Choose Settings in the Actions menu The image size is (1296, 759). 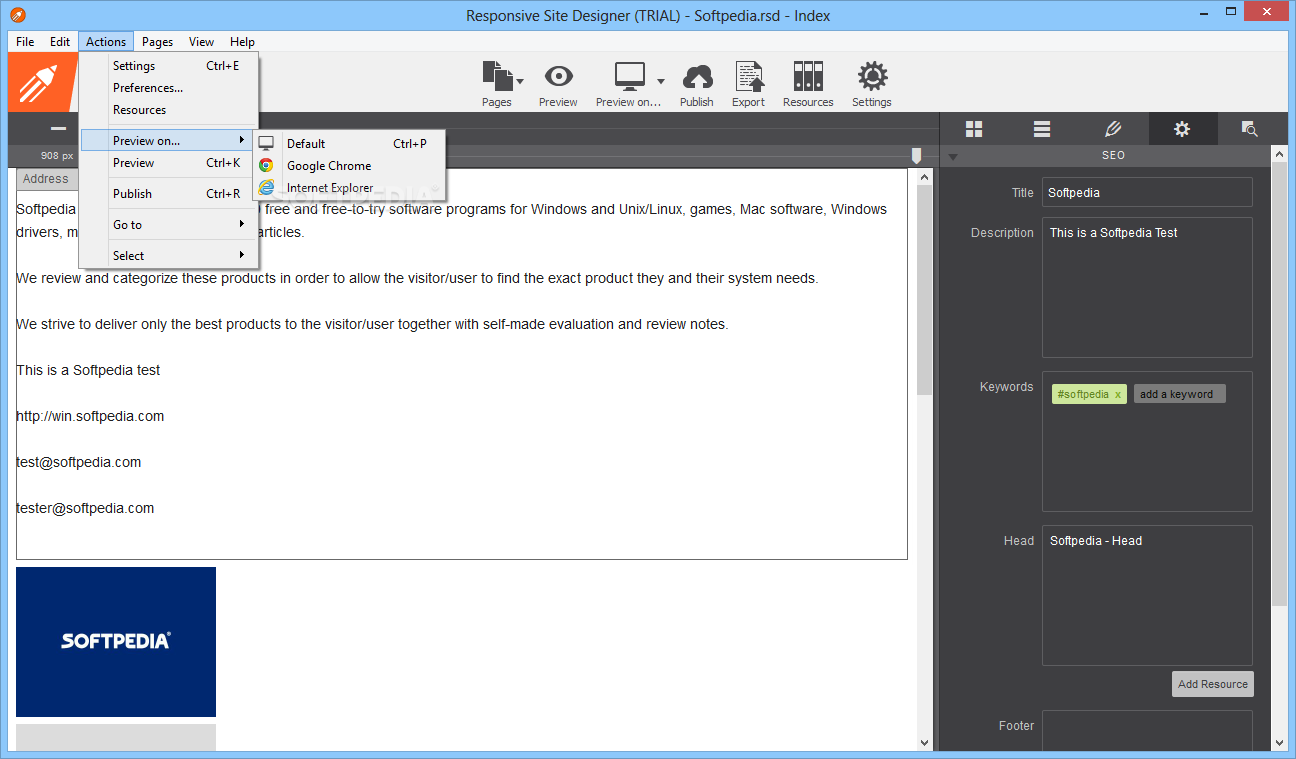coord(169,66)
